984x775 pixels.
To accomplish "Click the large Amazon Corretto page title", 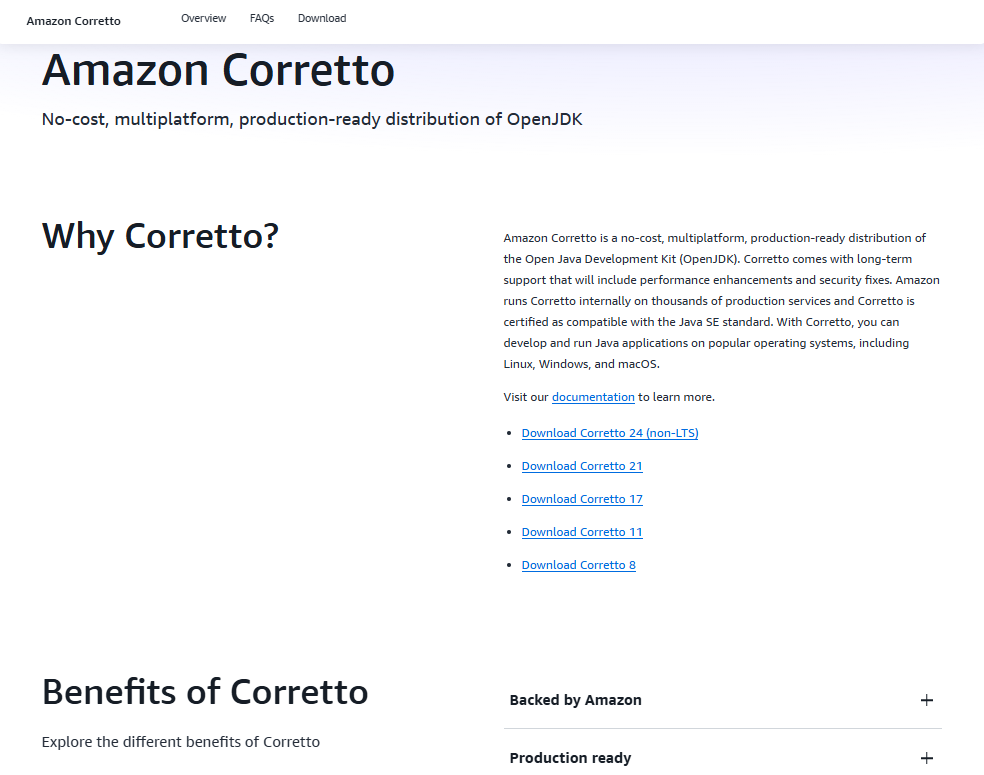I will (x=218, y=70).
